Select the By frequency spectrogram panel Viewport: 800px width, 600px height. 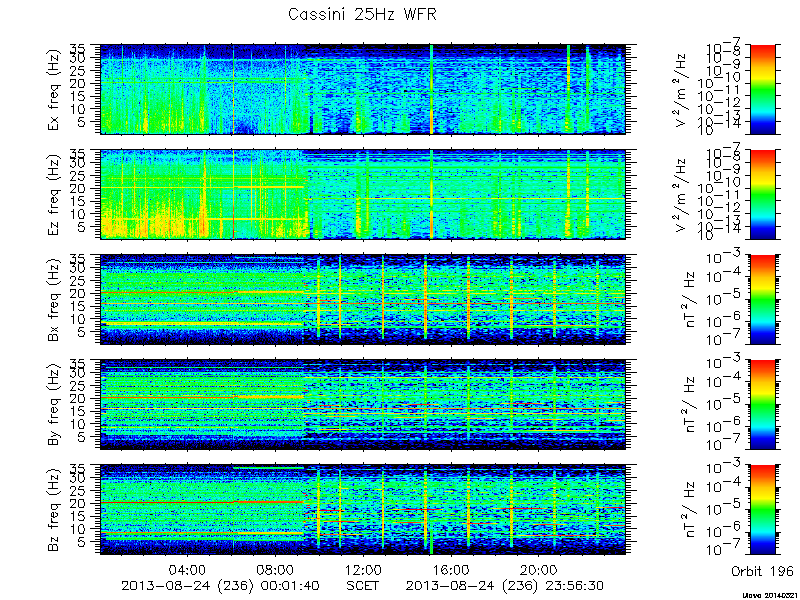point(363,405)
